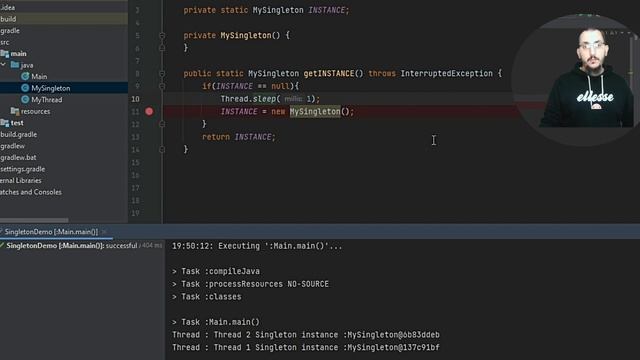This screenshot has width=640, height=360.
Task: Open settings.gradle file
Action: coord(23,169)
